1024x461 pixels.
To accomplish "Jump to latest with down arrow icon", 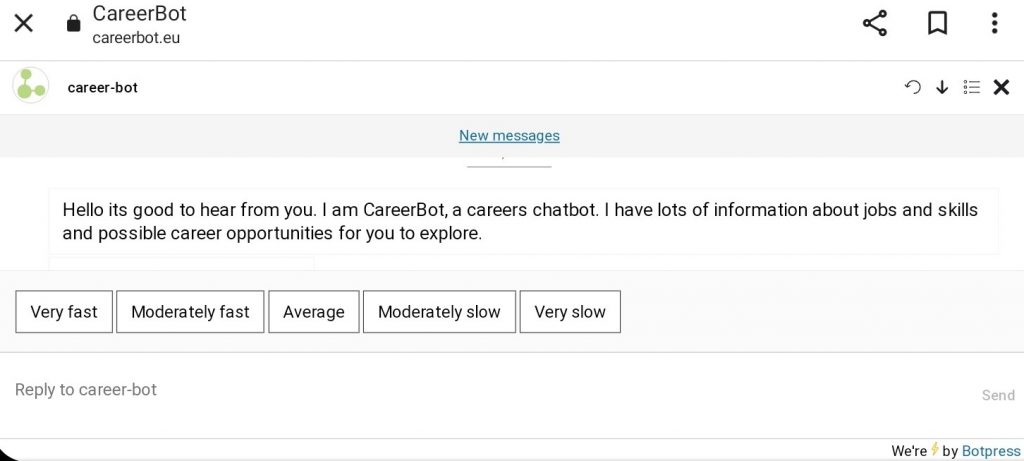I will [x=942, y=87].
